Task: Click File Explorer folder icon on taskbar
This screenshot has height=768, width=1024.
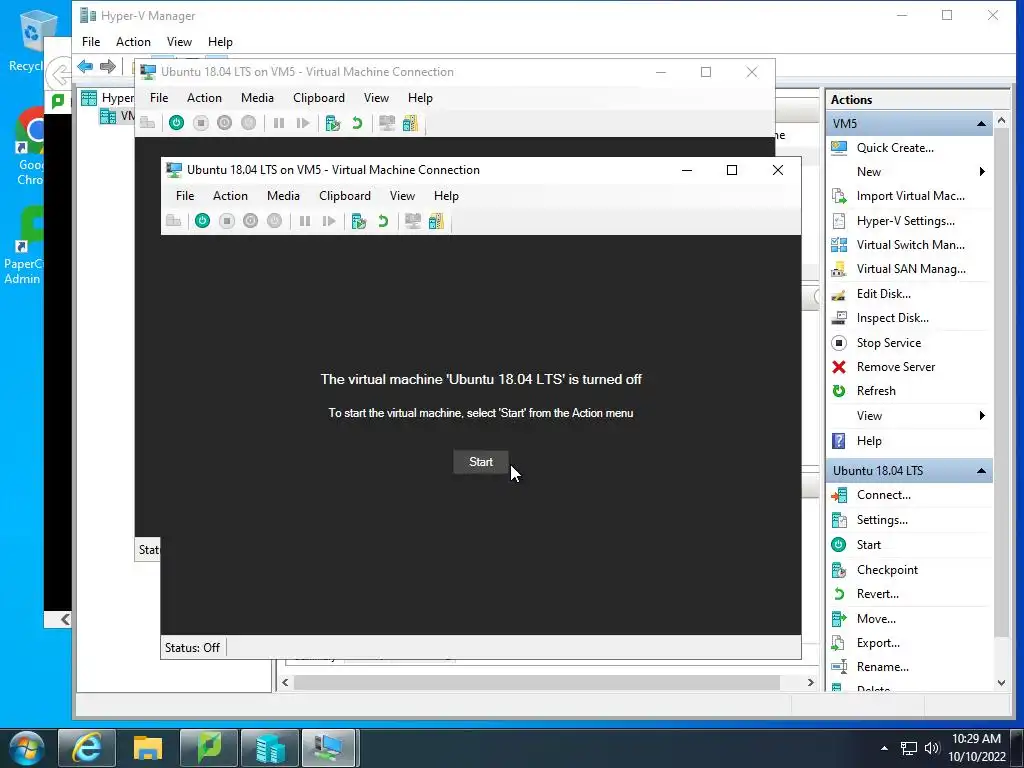Action: (x=148, y=748)
